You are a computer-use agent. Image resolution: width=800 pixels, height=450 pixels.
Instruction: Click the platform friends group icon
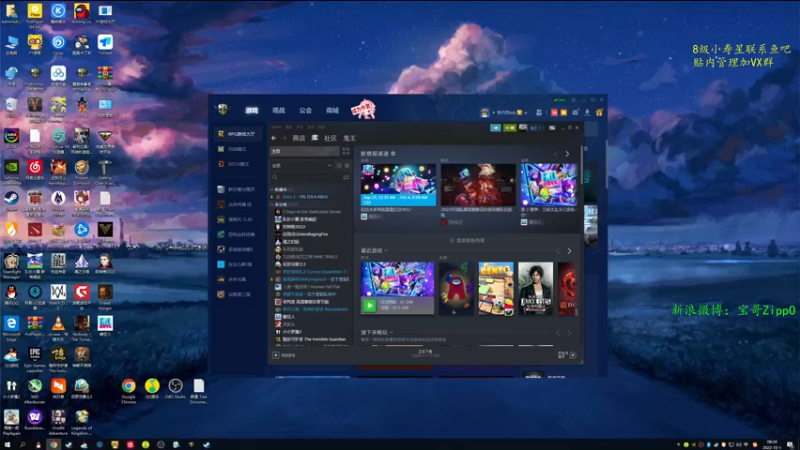click(539, 112)
